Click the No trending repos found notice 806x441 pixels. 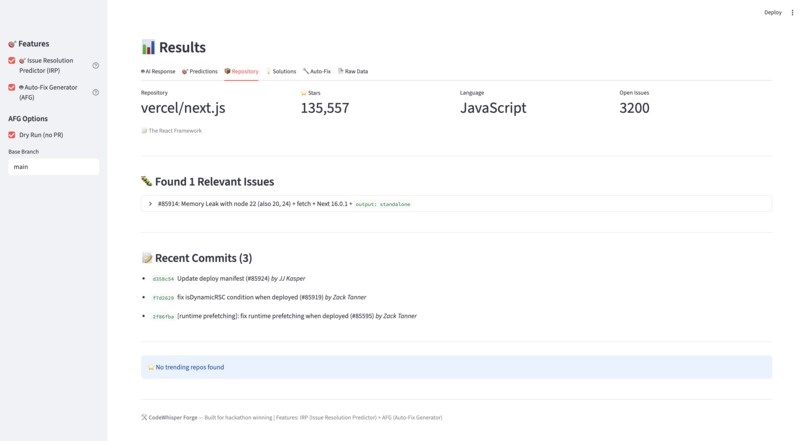tap(456, 368)
